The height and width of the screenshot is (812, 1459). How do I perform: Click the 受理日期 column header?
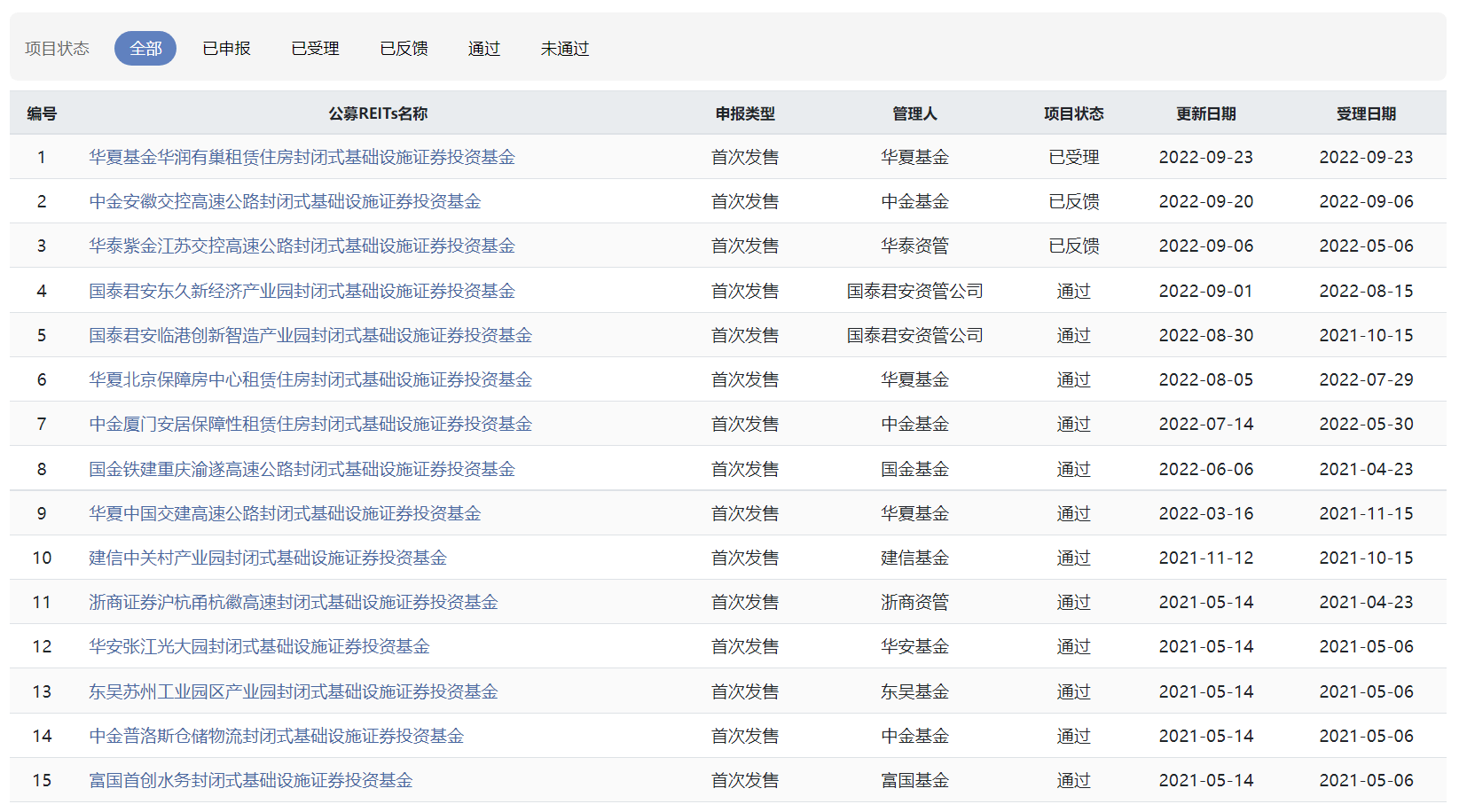click(x=1366, y=113)
